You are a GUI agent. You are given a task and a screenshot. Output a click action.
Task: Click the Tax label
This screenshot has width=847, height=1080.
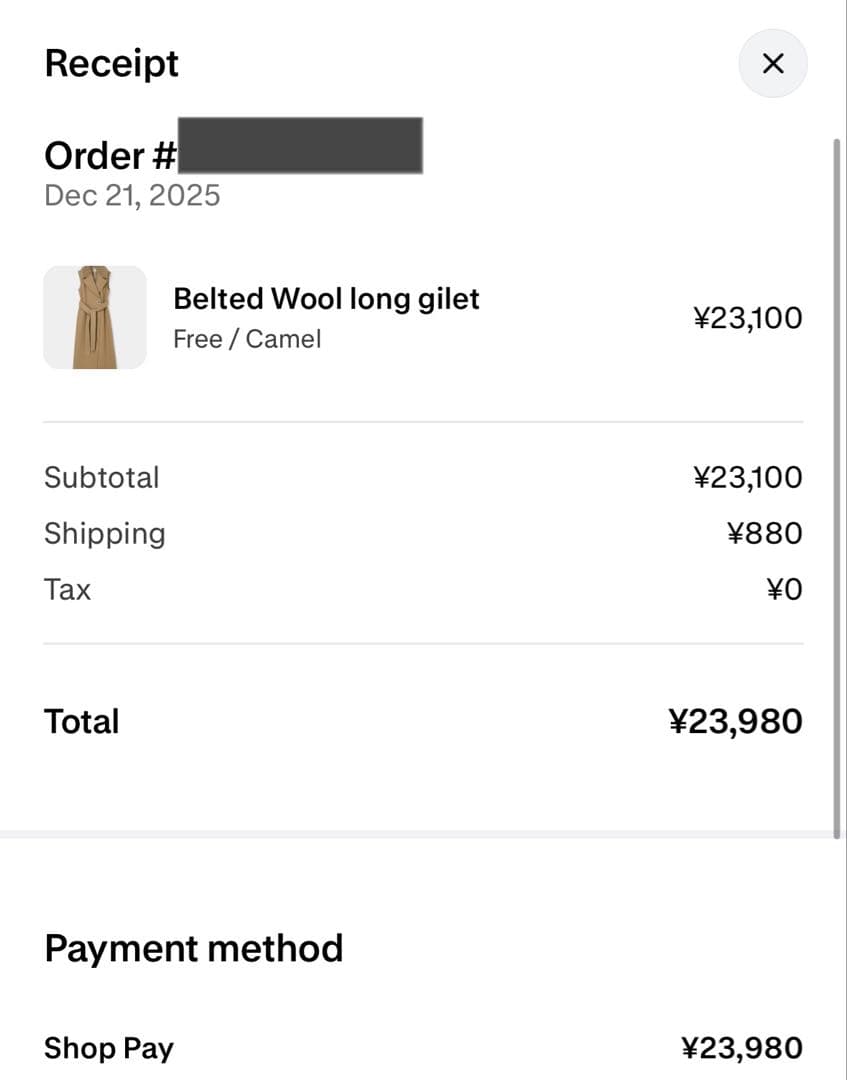click(x=67, y=589)
